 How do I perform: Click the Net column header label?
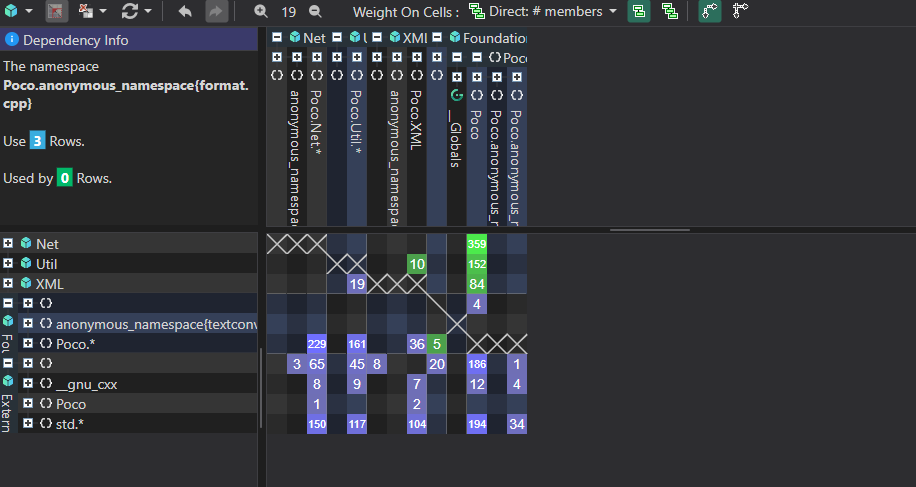coord(314,38)
